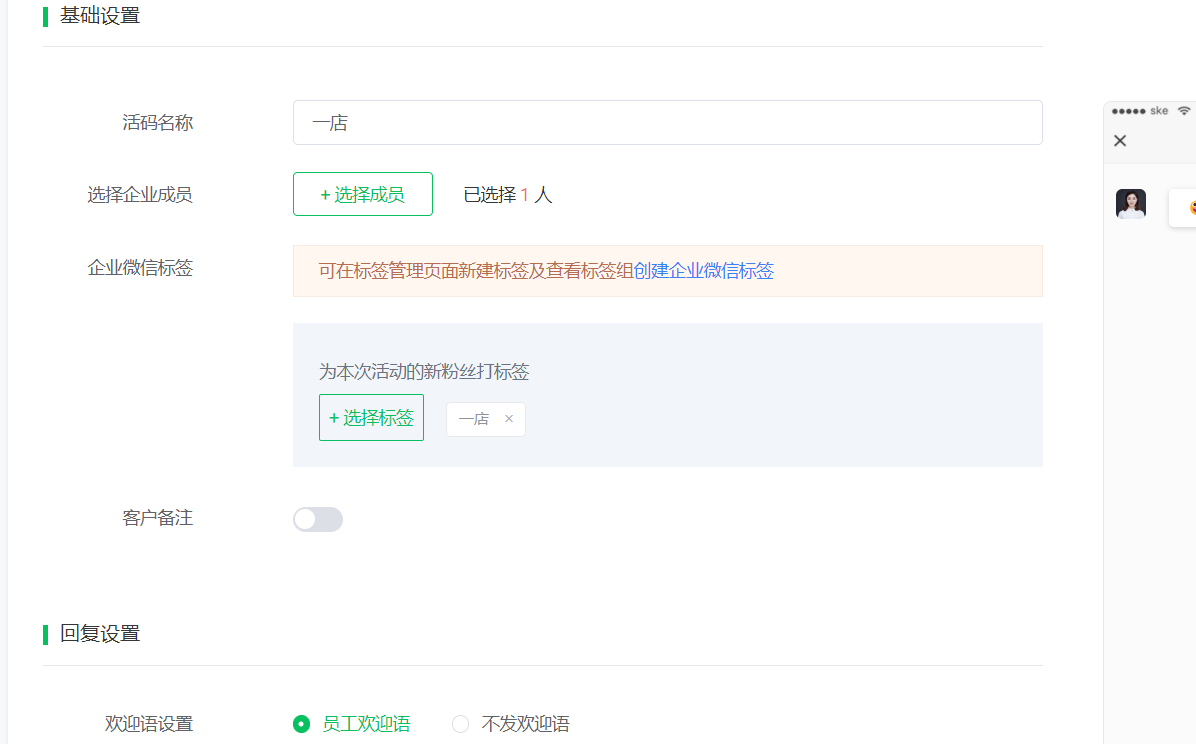The width and height of the screenshot is (1196, 750).
Task: Choose the 不发欢迎语 radio option
Action: [x=461, y=724]
